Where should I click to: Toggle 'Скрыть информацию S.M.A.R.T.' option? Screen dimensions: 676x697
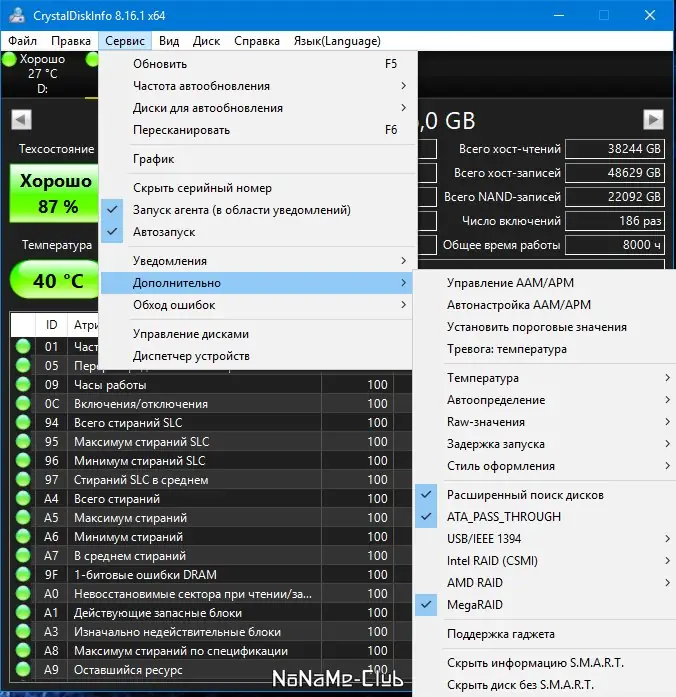pyautogui.click(x=545, y=663)
